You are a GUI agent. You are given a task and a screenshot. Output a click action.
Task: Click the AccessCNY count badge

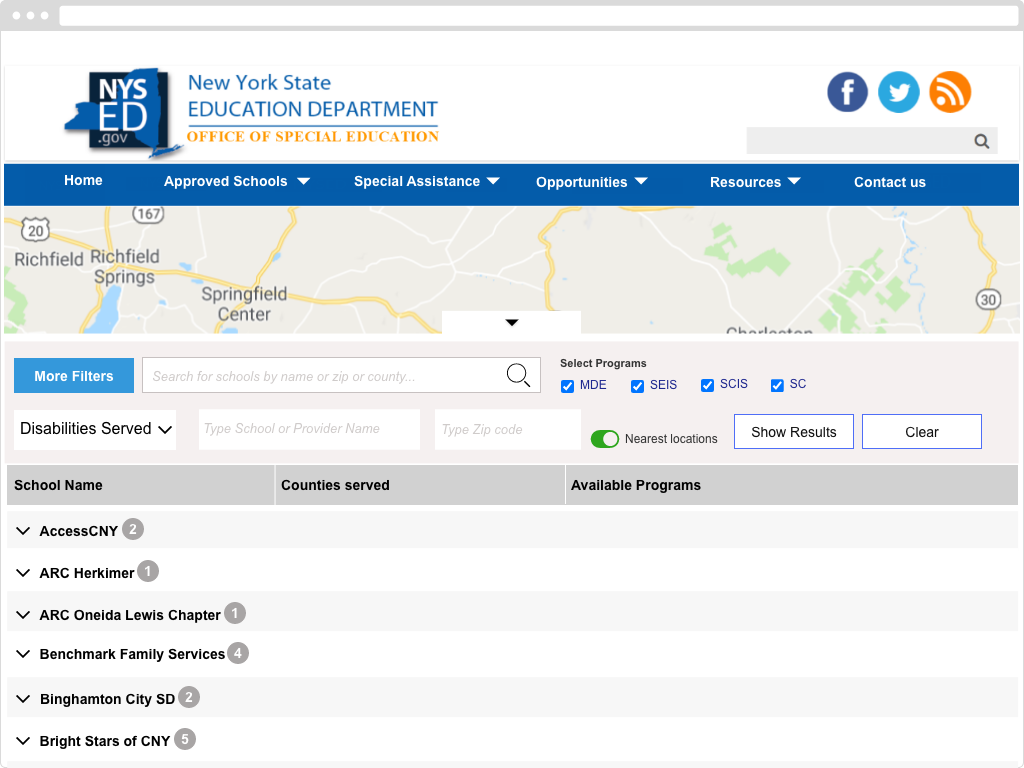coord(133,529)
